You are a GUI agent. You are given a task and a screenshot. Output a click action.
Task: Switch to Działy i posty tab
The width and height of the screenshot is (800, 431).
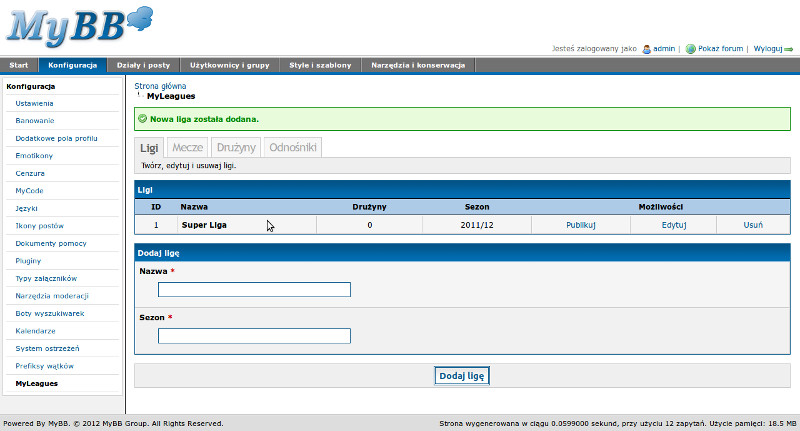click(144, 65)
